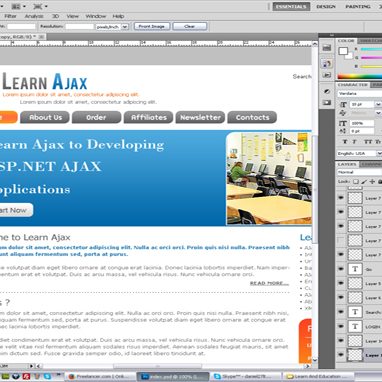
Task: Hide the LOGIN text layer
Action: click(341, 326)
